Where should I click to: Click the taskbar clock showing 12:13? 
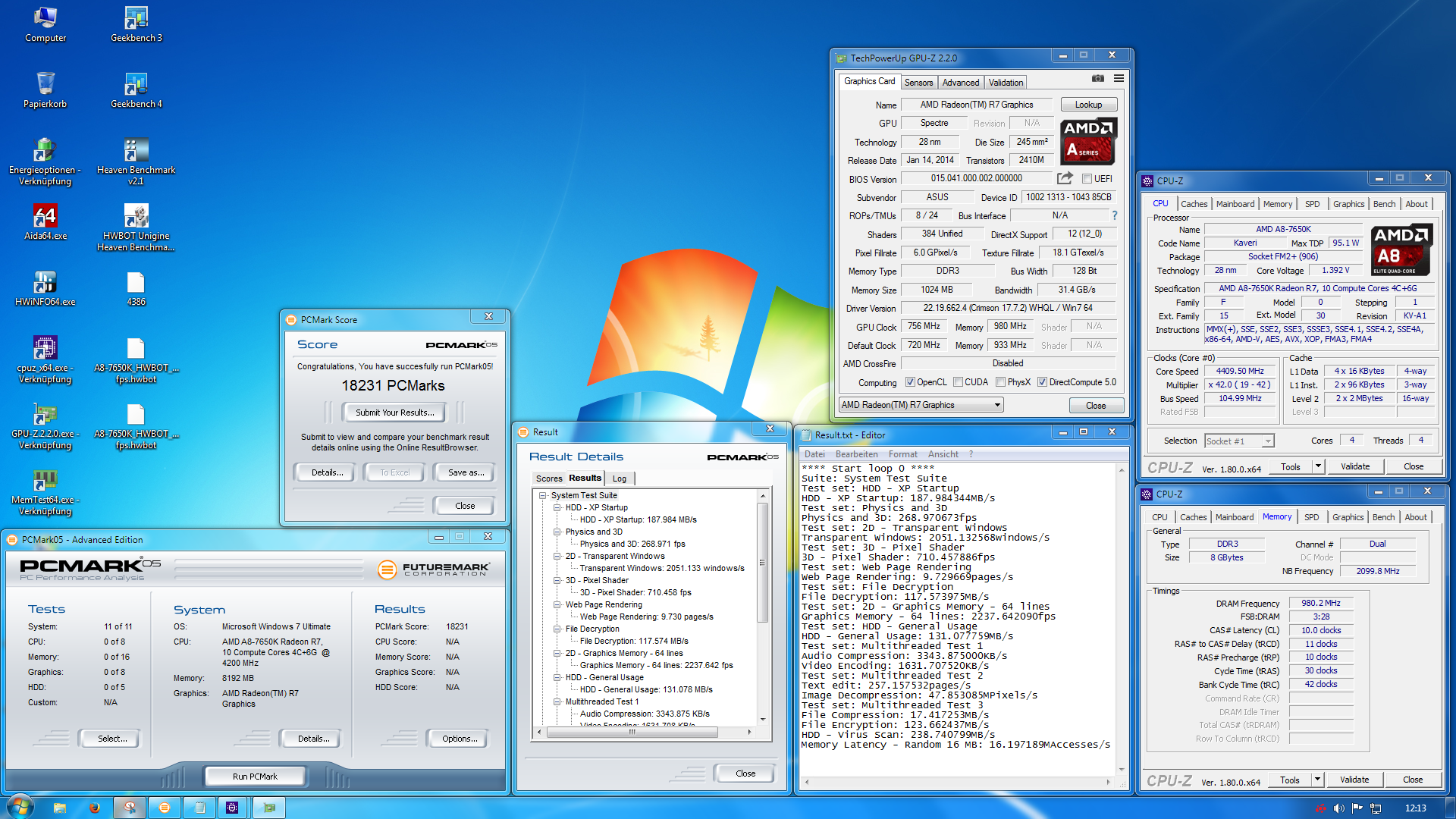click(1415, 808)
